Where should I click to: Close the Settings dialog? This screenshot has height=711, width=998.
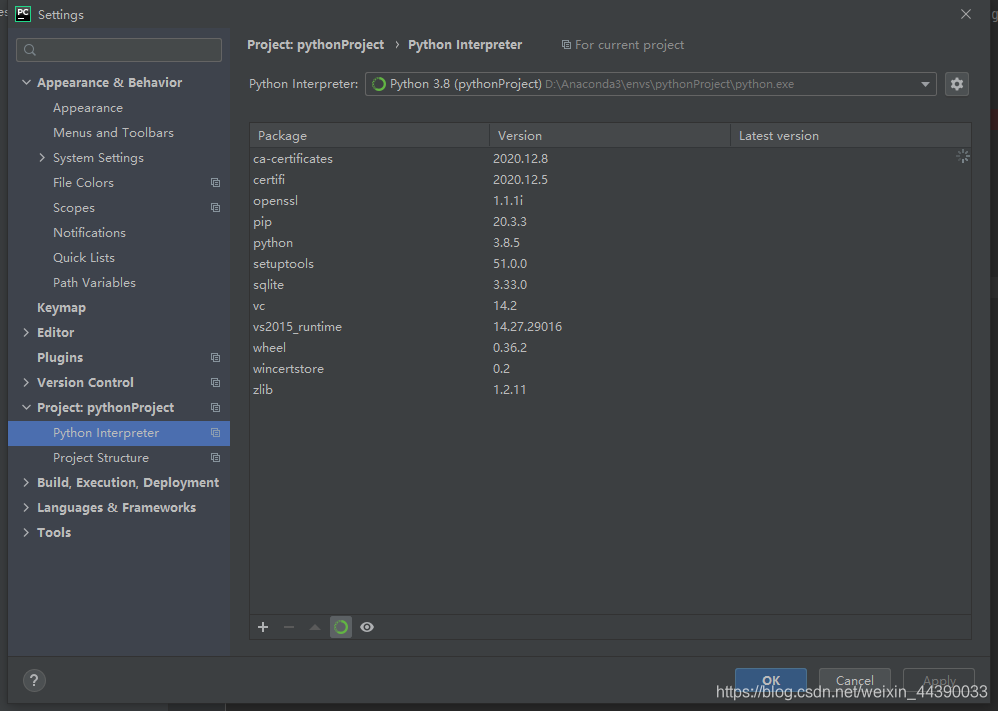pyautogui.click(x=966, y=14)
